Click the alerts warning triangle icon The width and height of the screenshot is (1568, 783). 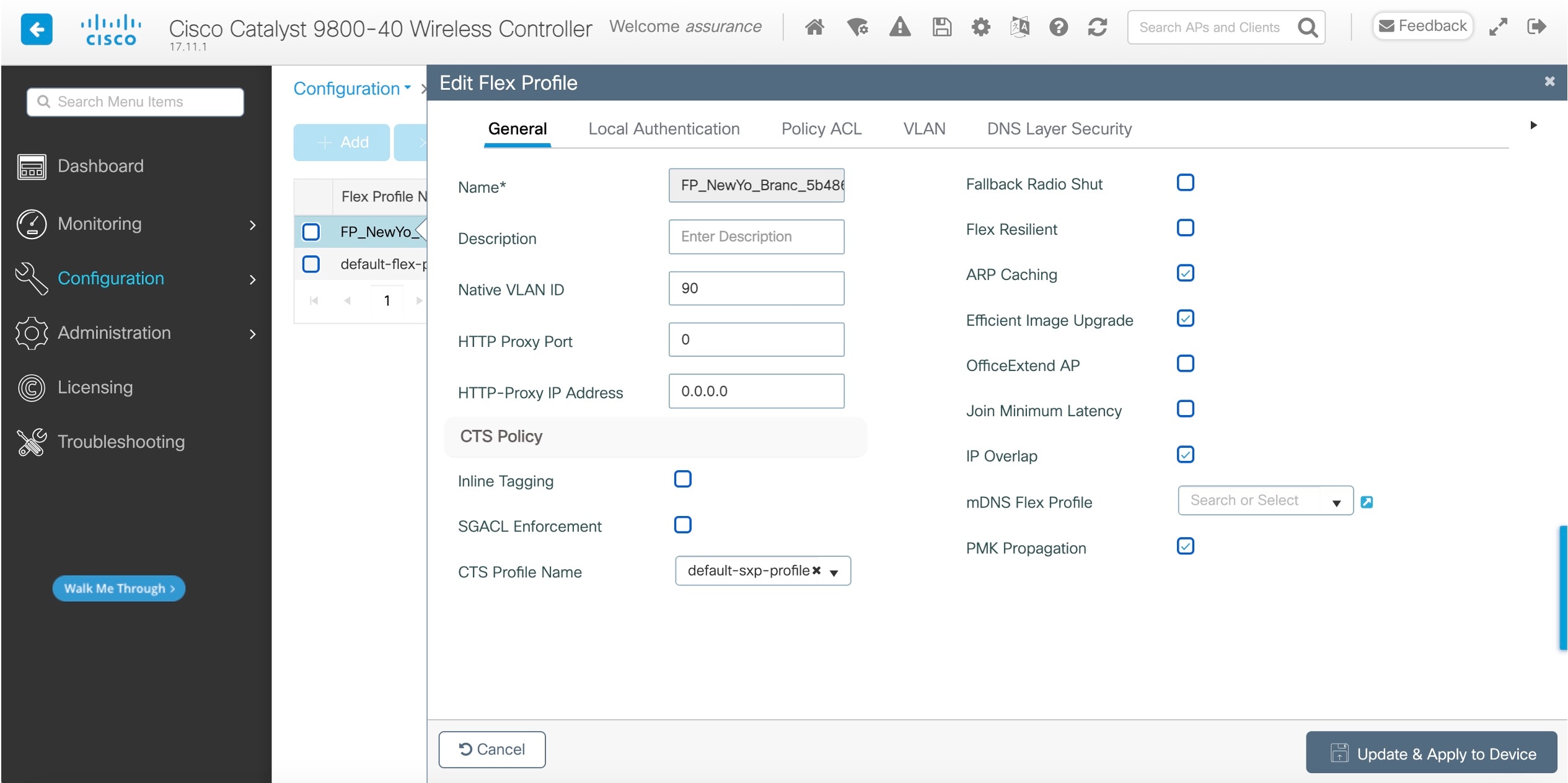click(899, 27)
